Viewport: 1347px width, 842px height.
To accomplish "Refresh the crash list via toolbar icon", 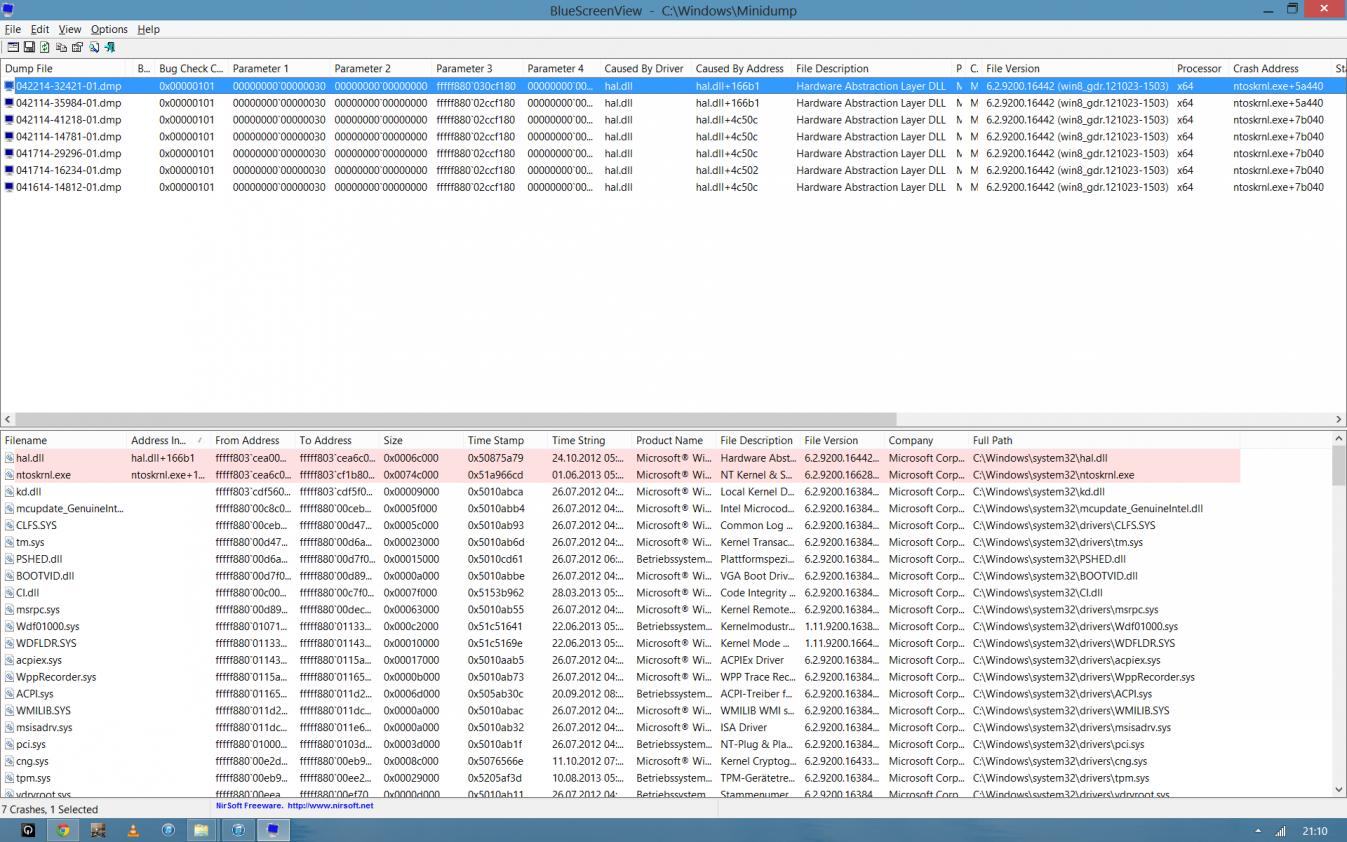I will [x=45, y=47].
